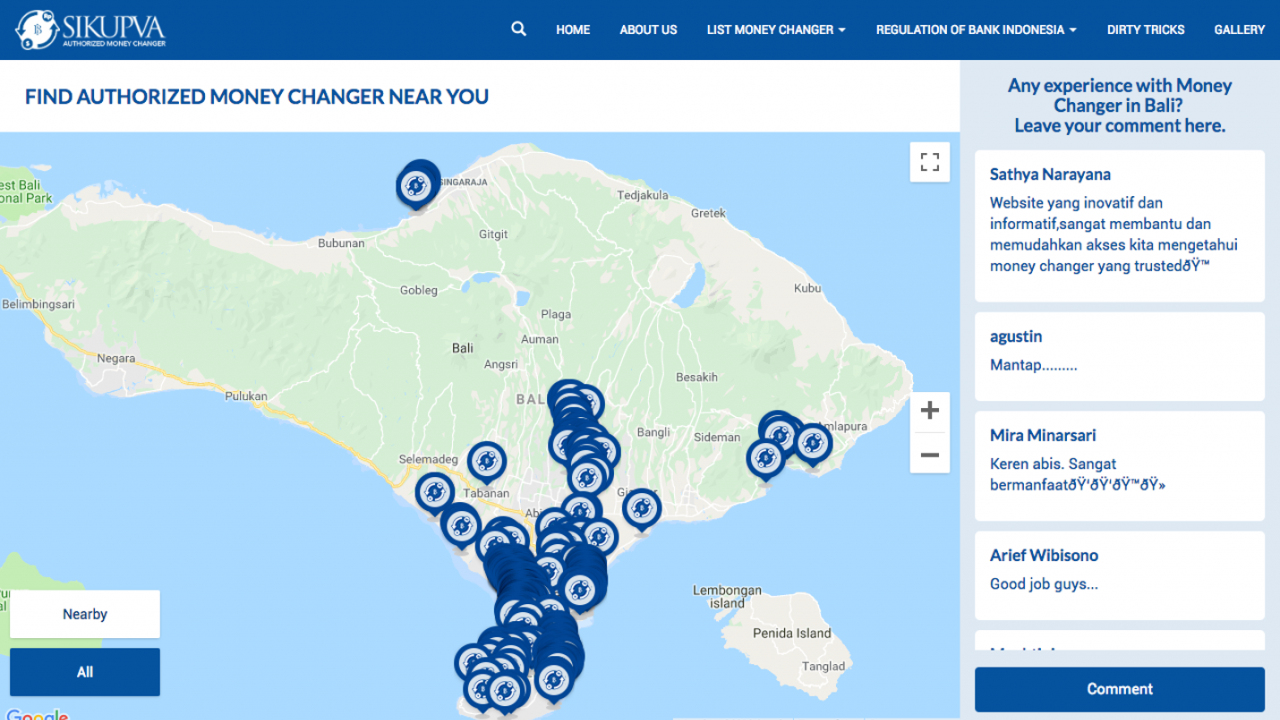Viewport: 1280px width, 720px height.
Task: Click the Tejakula label on map
Action: [642, 195]
